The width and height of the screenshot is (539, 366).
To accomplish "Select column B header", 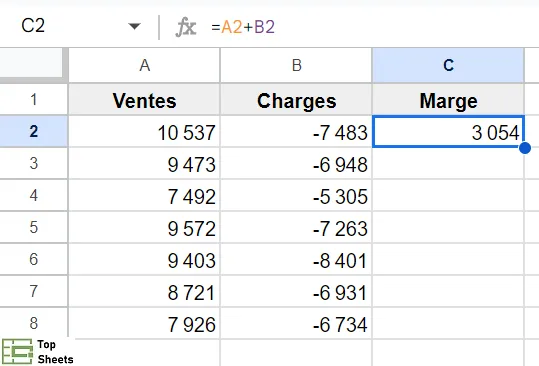I will coord(296,65).
